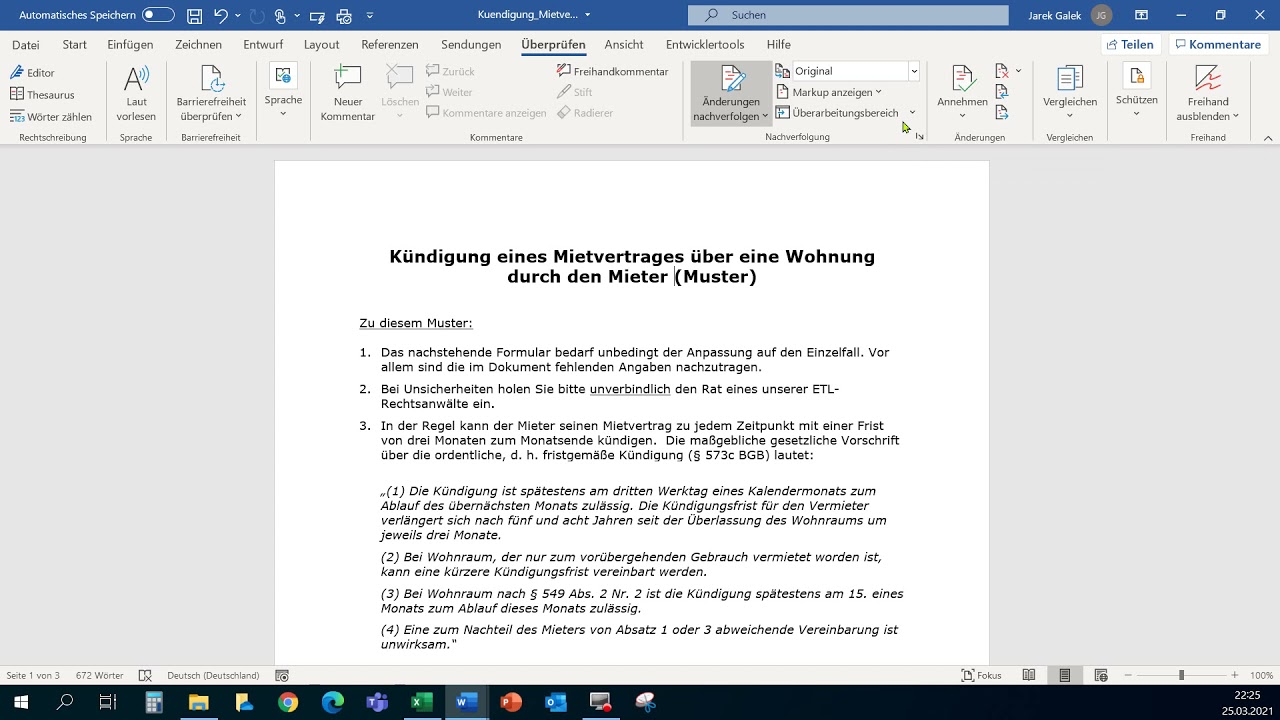Open the Windows Start menu

20,702
